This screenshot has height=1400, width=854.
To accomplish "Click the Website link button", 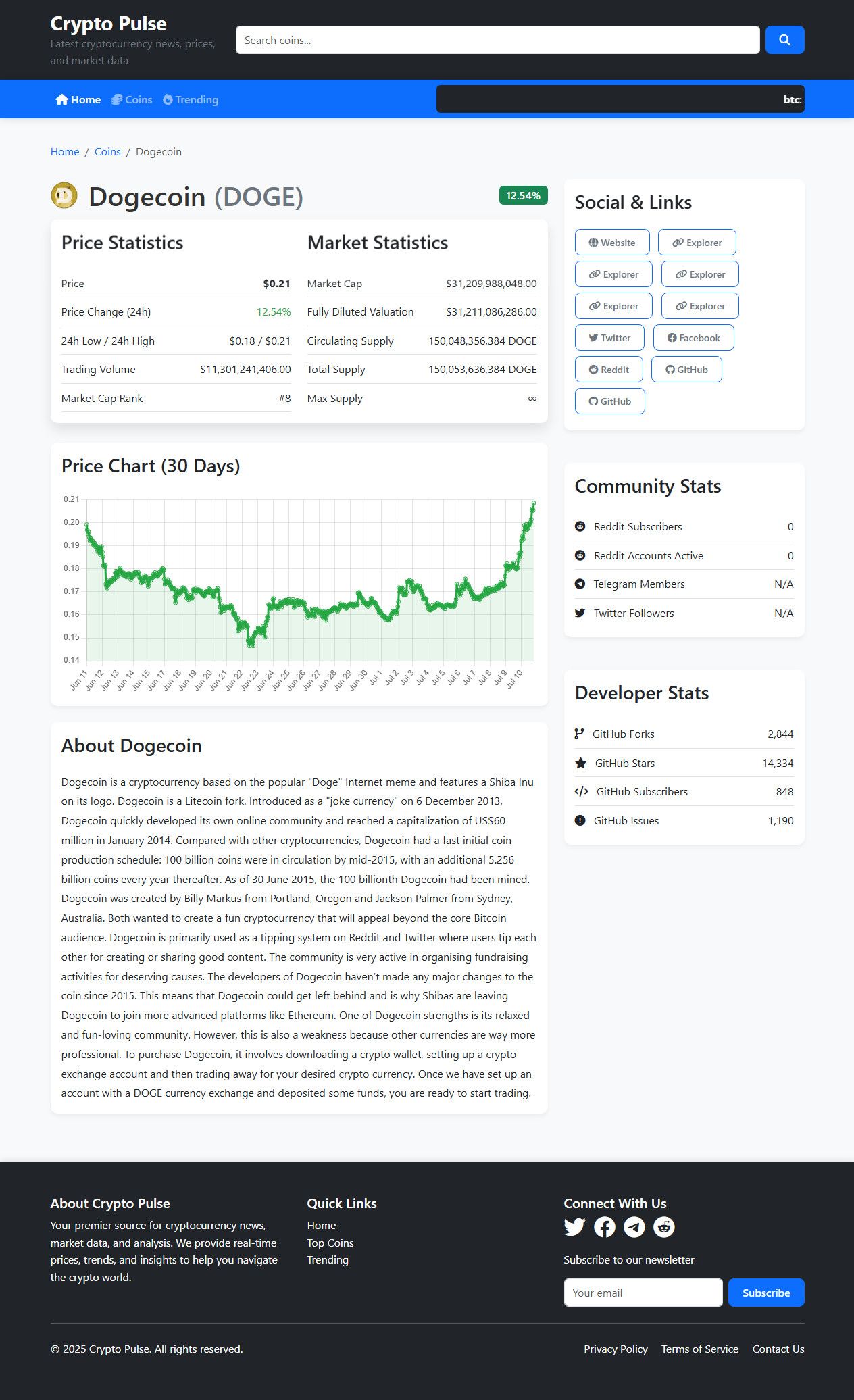I will pos(612,243).
